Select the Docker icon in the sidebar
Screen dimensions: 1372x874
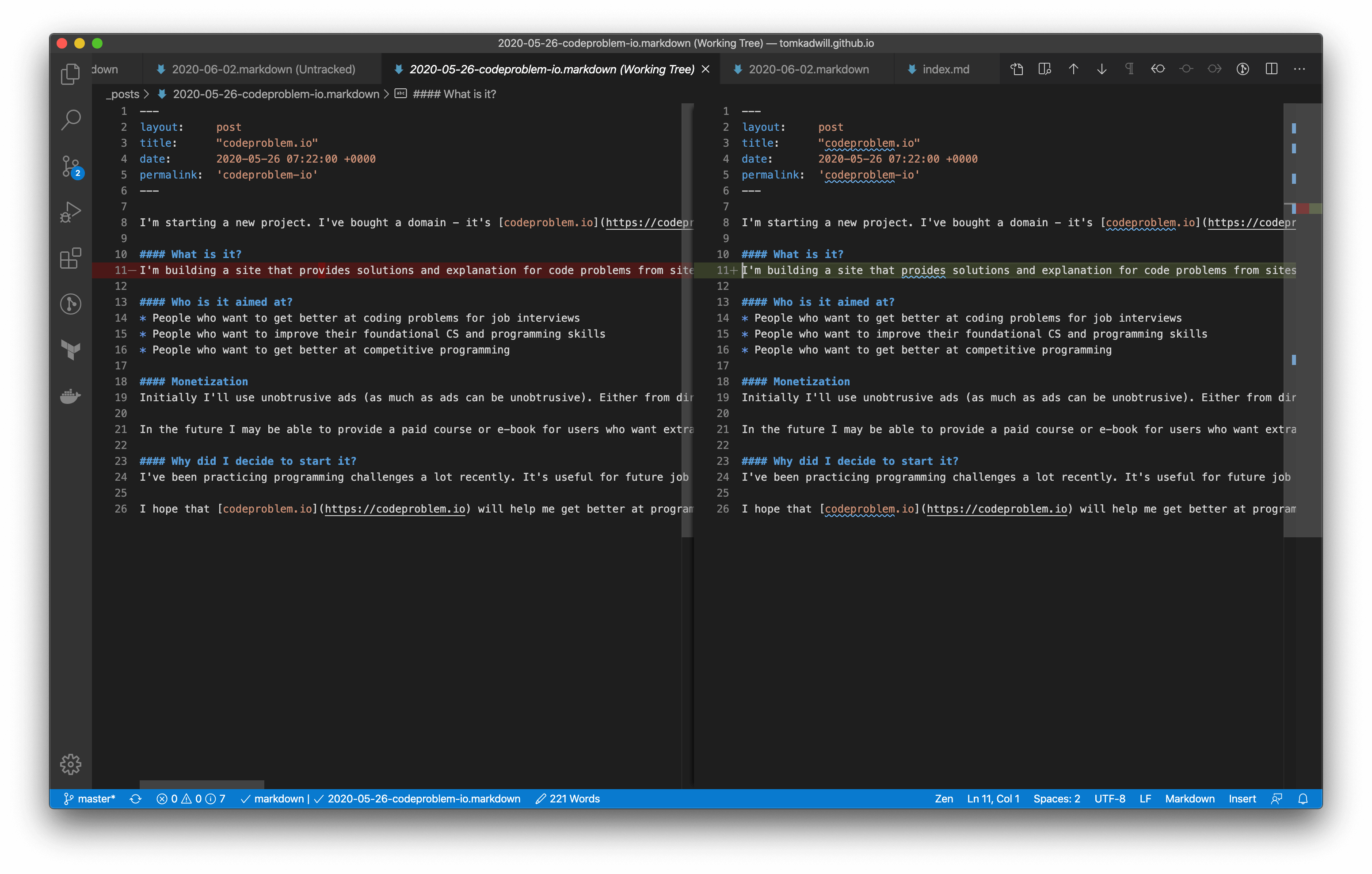(x=70, y=396)
